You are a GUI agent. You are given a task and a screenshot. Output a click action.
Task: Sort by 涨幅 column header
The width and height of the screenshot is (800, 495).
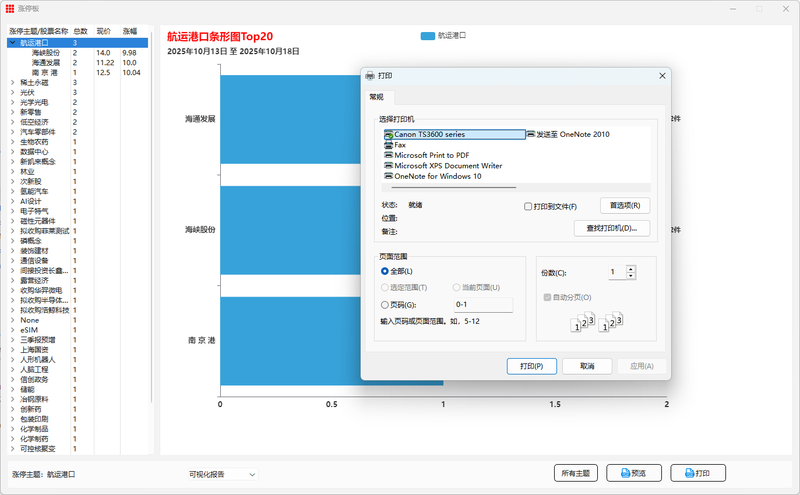coord(134,31)
